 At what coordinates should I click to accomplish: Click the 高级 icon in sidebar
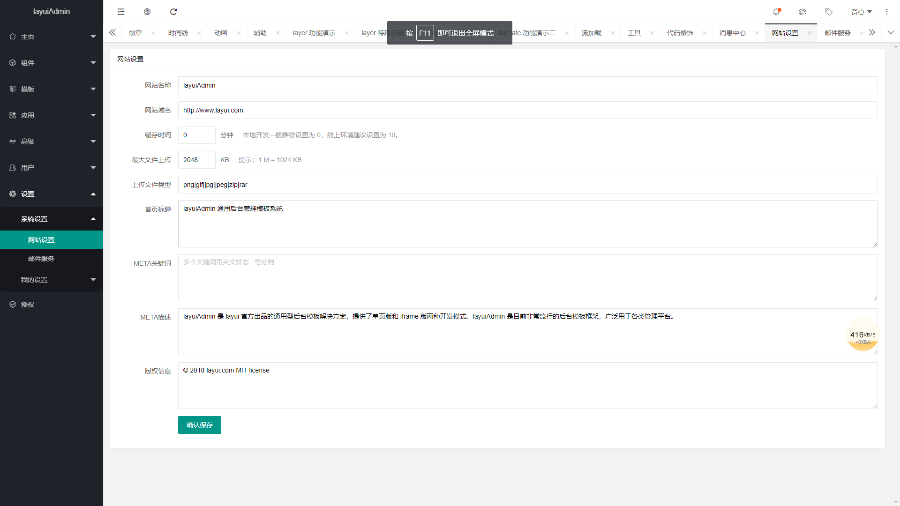click(13, 141)
